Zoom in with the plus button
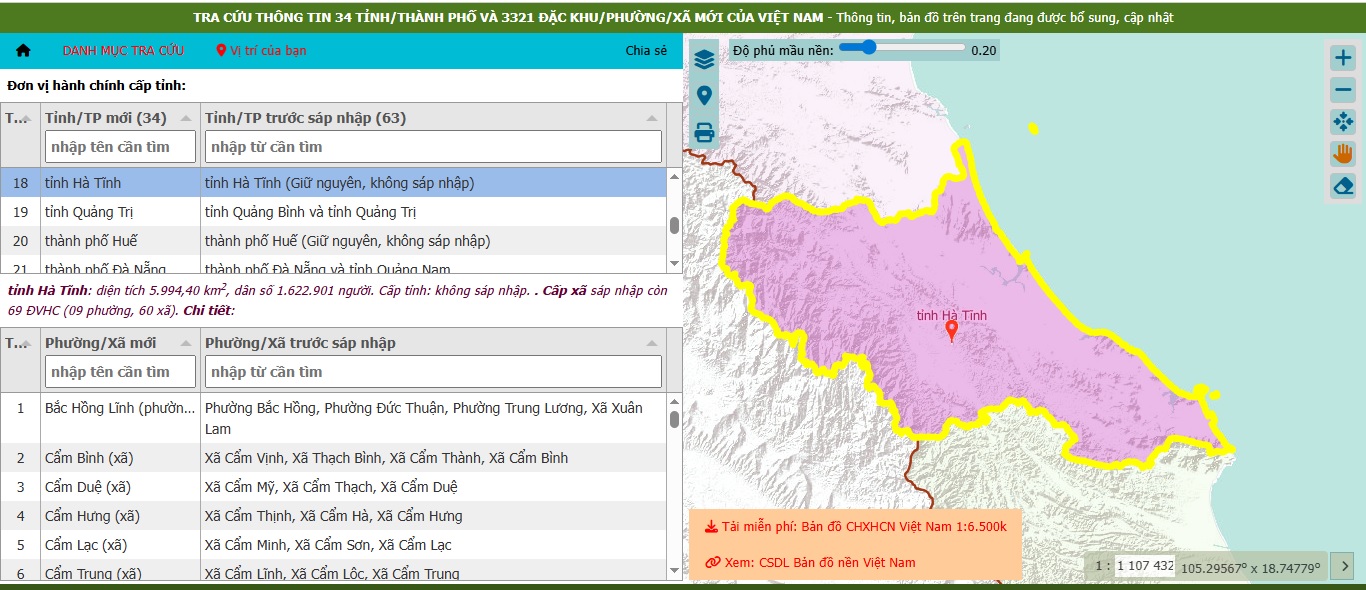 [x=1343, y=58]
